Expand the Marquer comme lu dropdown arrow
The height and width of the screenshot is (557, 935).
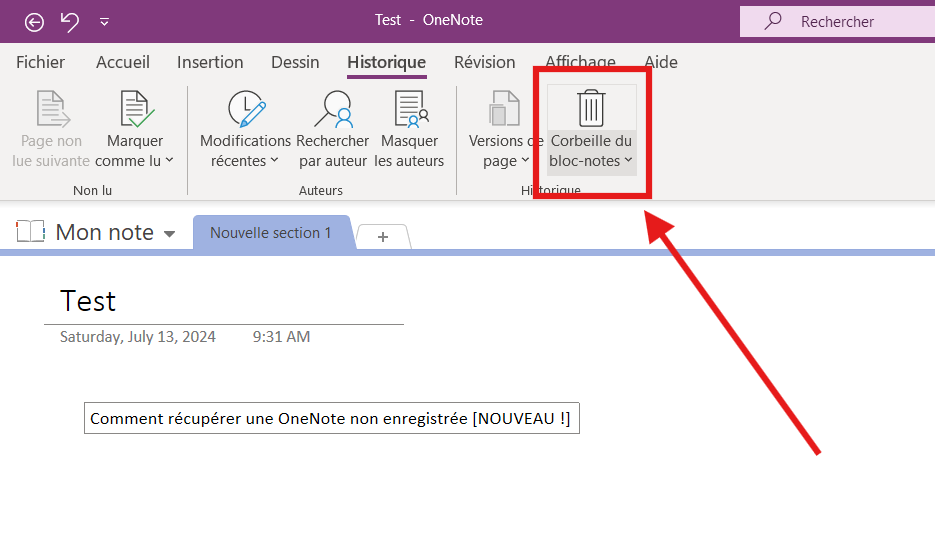[x=169, y=160]
